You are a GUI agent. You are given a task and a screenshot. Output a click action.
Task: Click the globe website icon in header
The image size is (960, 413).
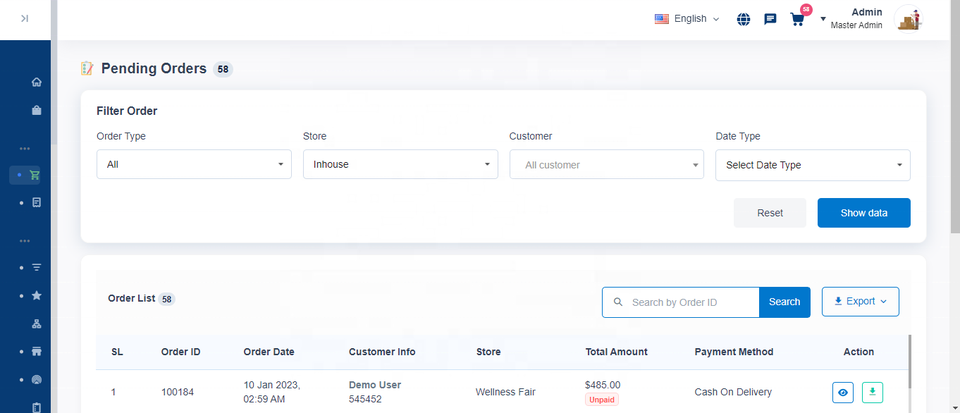(x=743, y=19)
